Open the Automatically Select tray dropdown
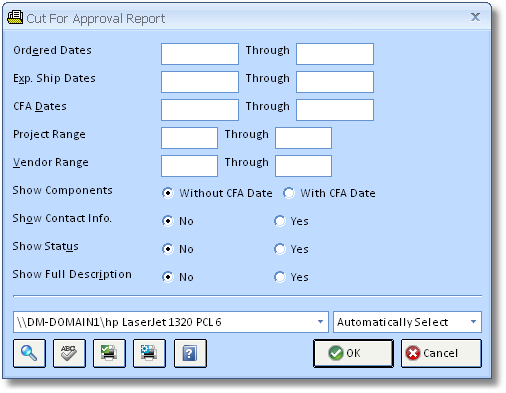506x393 pixels. [x=473, y=322]
